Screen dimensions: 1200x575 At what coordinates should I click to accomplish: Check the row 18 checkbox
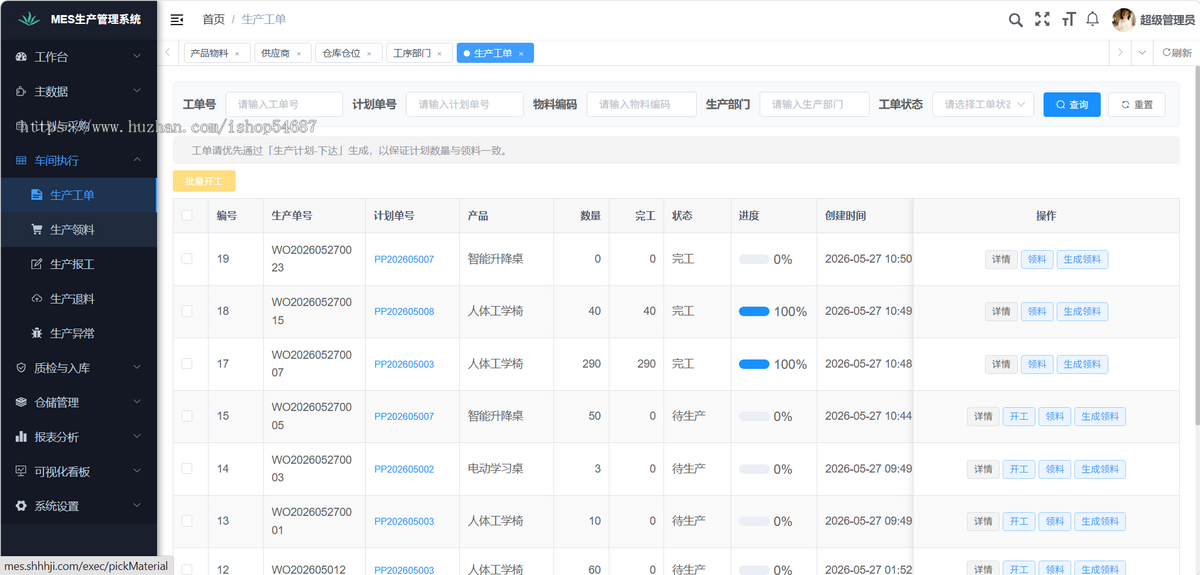[x=187, y=311]
